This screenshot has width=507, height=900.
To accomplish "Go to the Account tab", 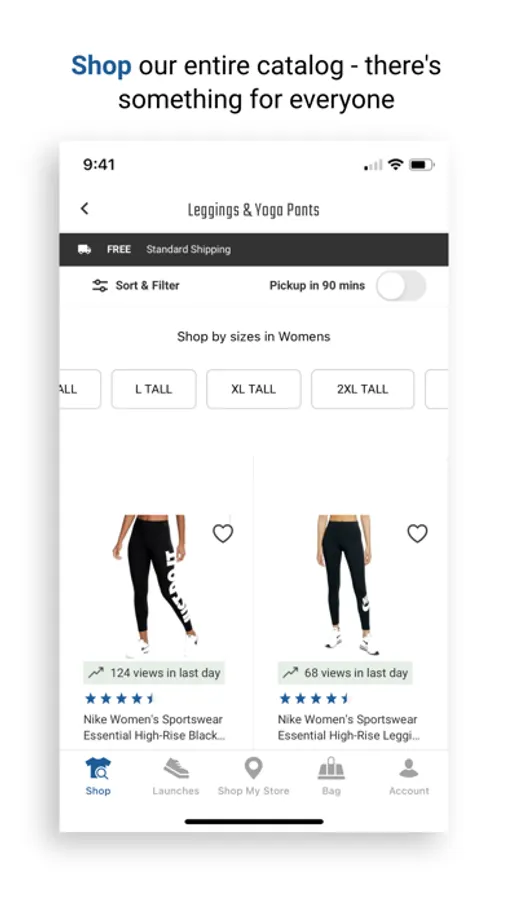I will coord(409,776).
